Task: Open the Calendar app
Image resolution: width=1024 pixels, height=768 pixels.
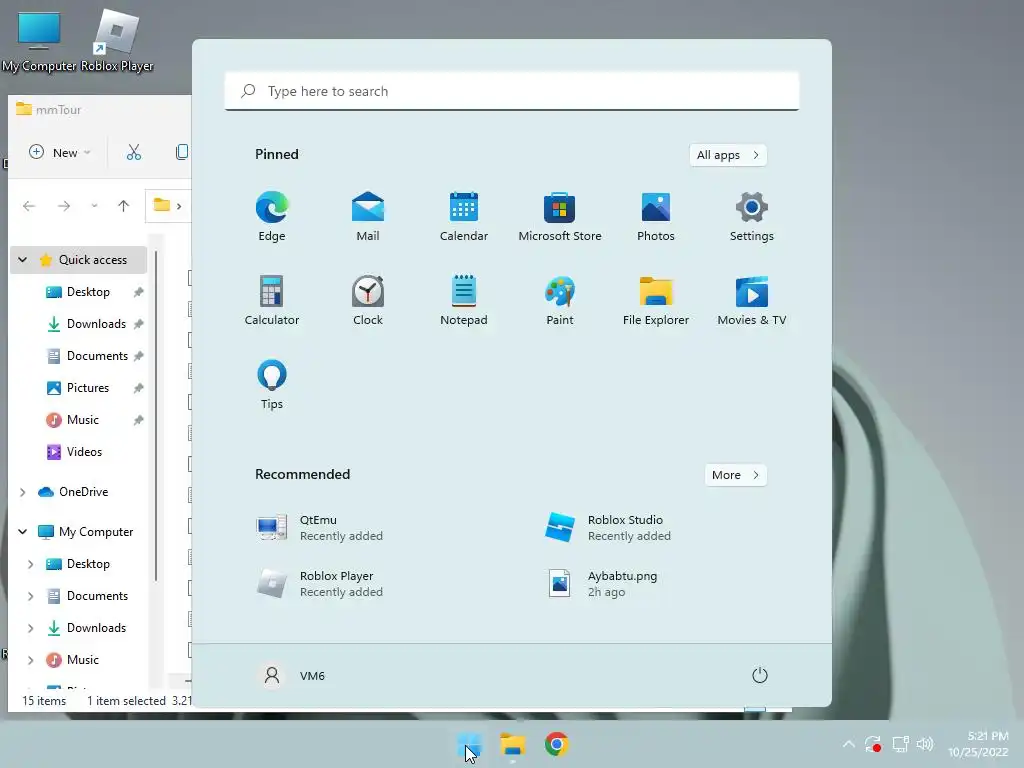Action: (x=464, y=216)
